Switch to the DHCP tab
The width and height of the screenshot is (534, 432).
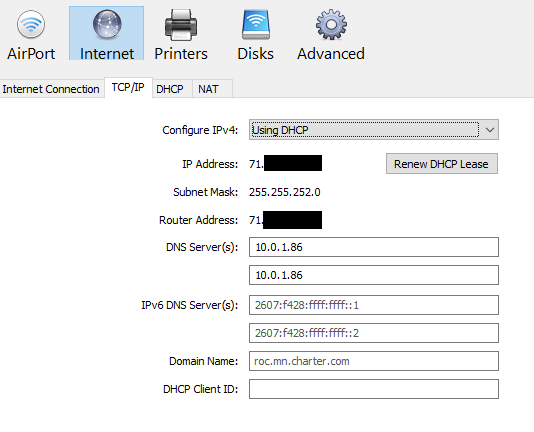[170, 89]
